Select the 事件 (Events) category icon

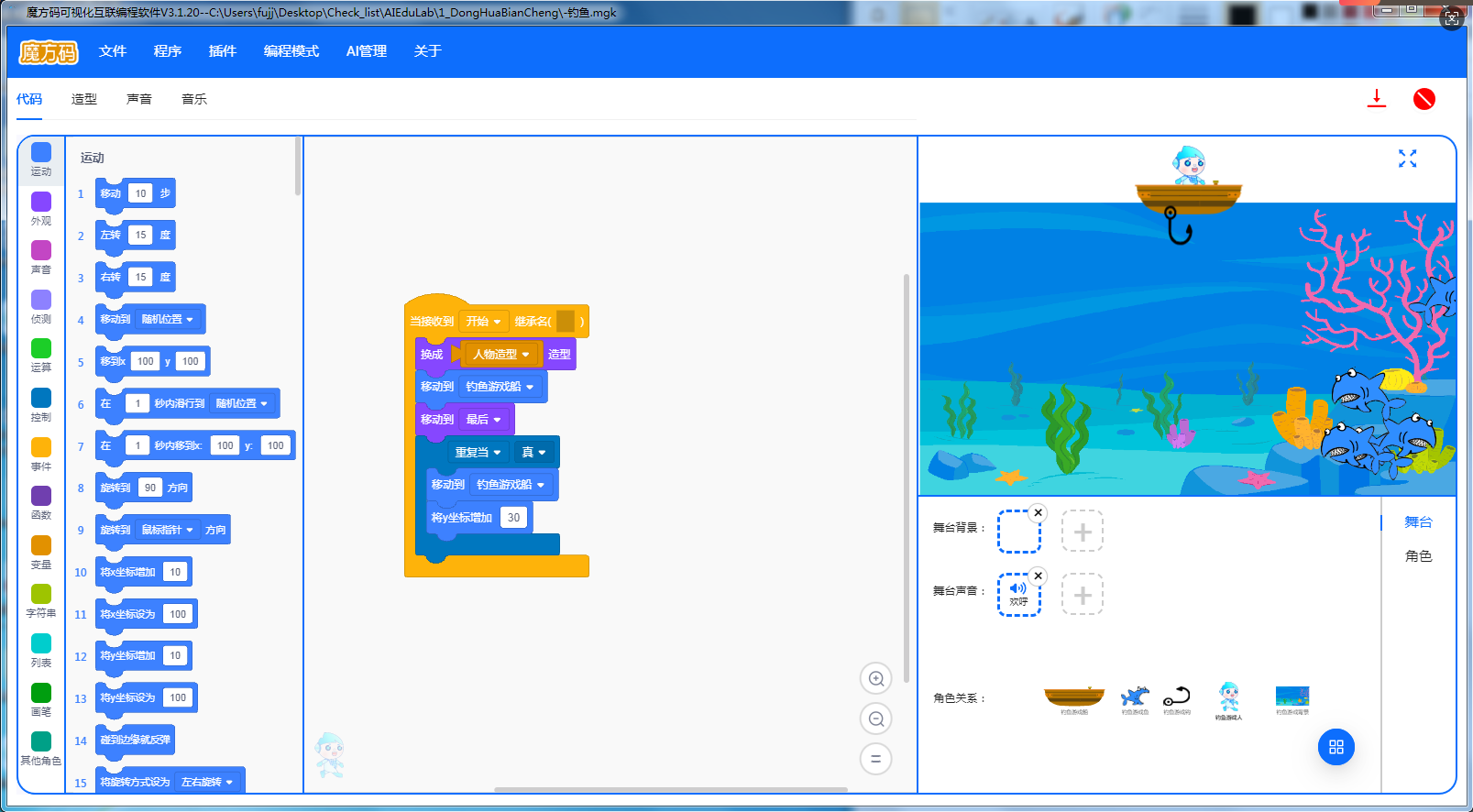point(41,447)
